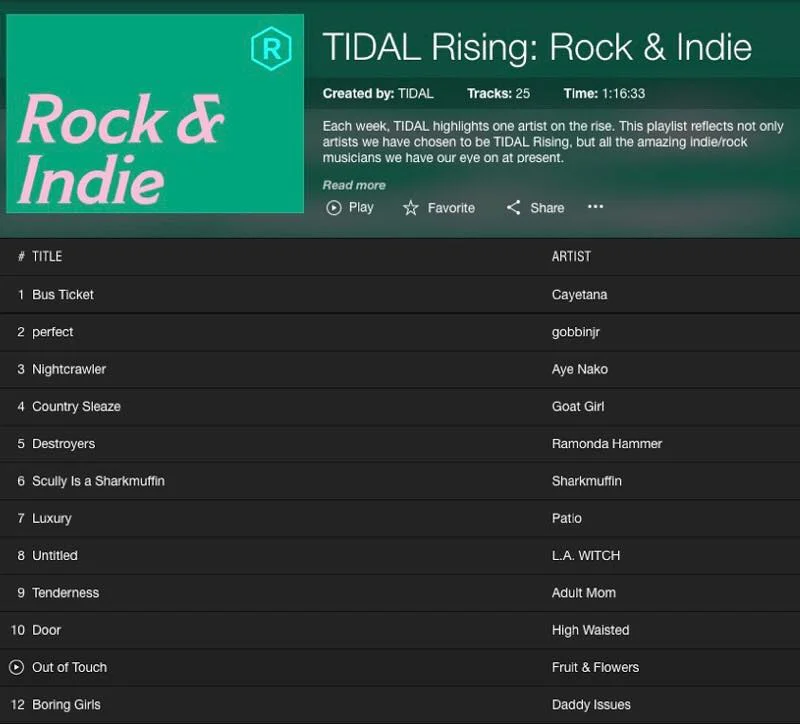The image size is (800, 724).
Task: Click the playlist title TIDAL Rising: Rock & Indie
Action: (537, 47)
